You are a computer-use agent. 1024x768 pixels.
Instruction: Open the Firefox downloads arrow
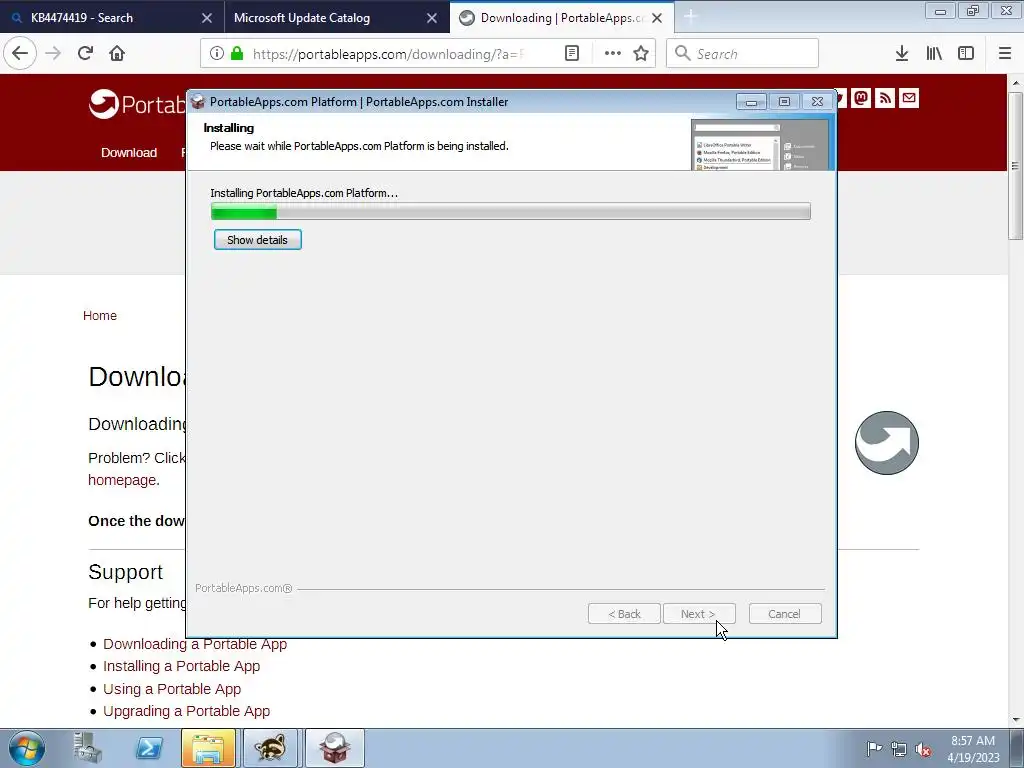pos(902,54)
